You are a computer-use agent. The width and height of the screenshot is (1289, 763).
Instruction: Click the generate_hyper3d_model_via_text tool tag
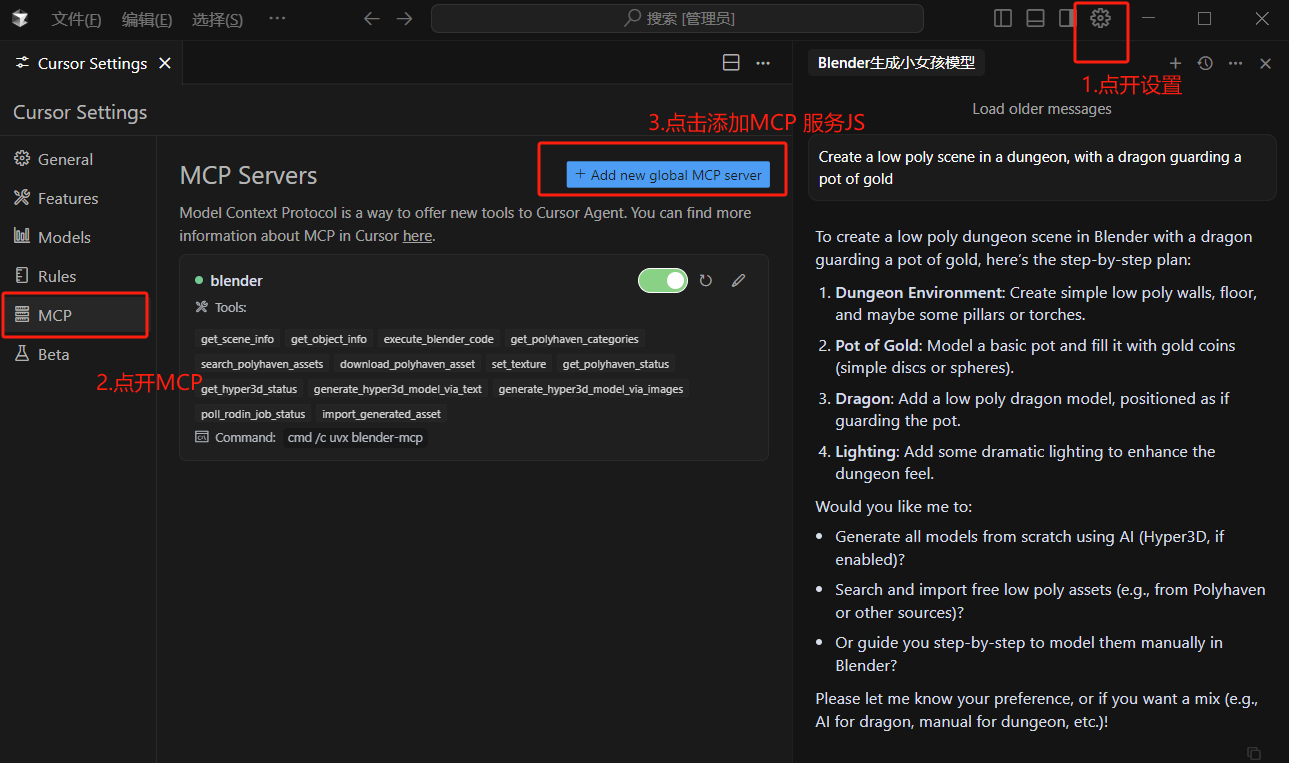point(398,389)
